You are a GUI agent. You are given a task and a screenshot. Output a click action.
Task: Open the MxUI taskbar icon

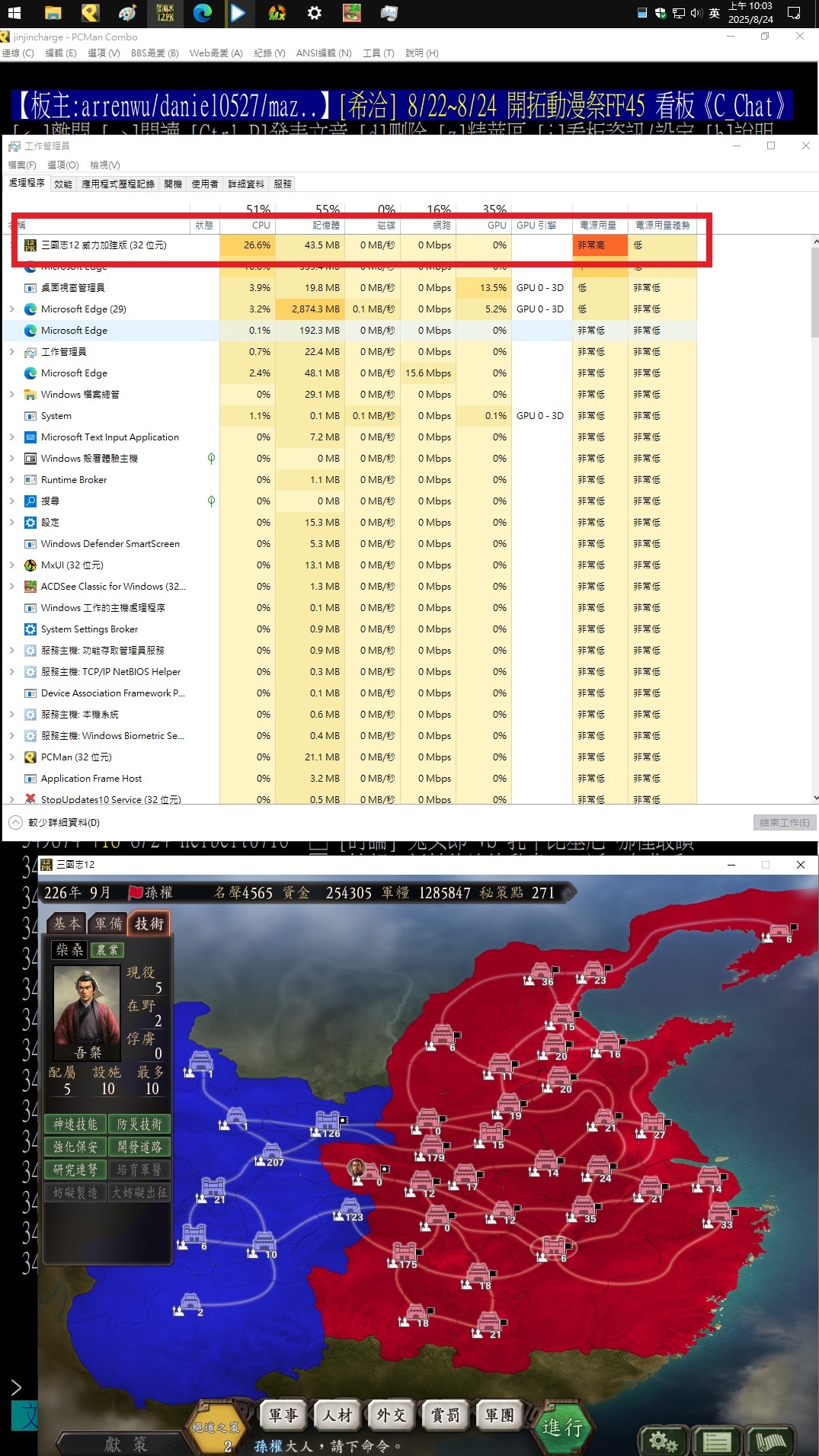(277, 13)
